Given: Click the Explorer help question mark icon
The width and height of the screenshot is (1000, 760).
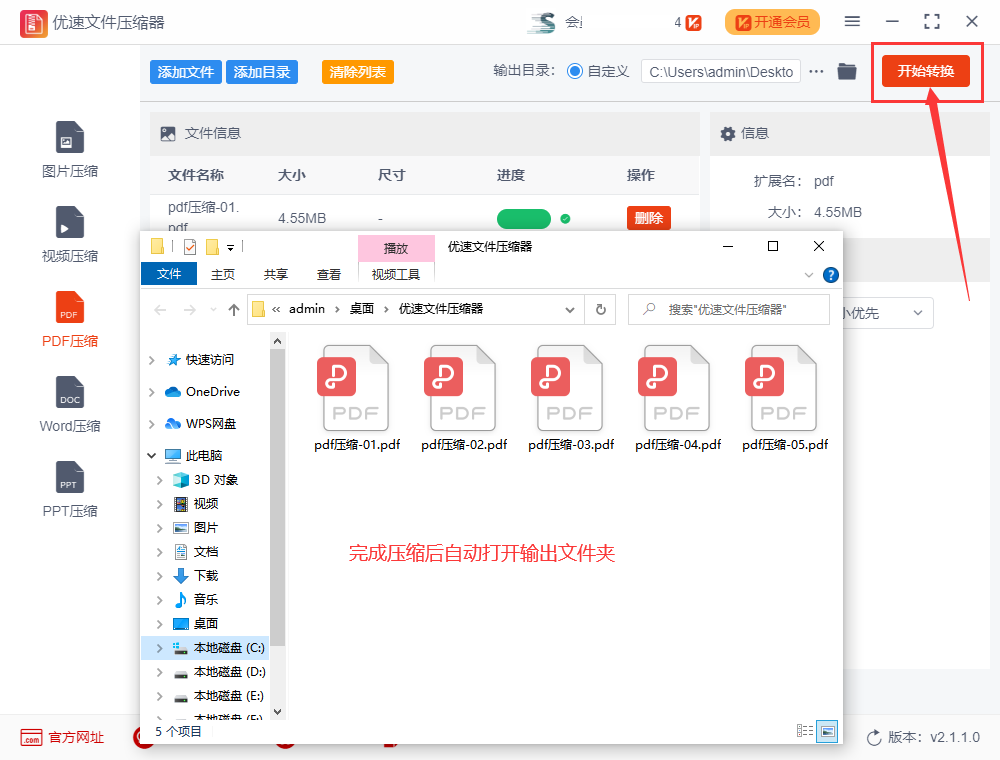Looking at the screenshot, I should pos(830,275).
